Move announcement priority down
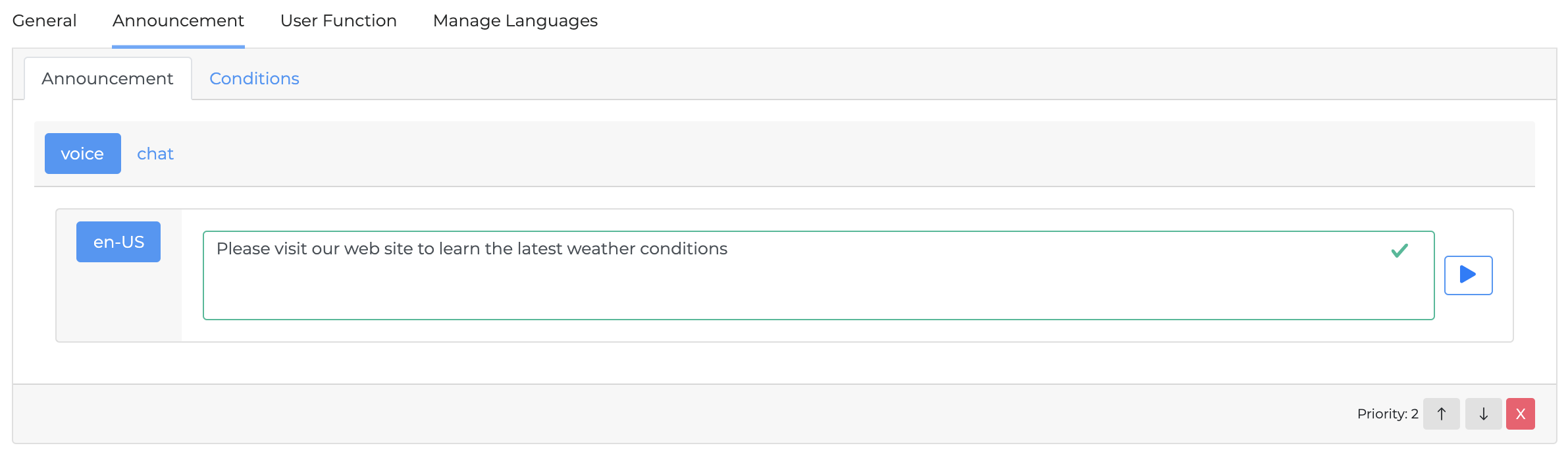Image resolution: width=1568 pixels, height=456 pixels. pyautogui.click(x=1483, y=414)
